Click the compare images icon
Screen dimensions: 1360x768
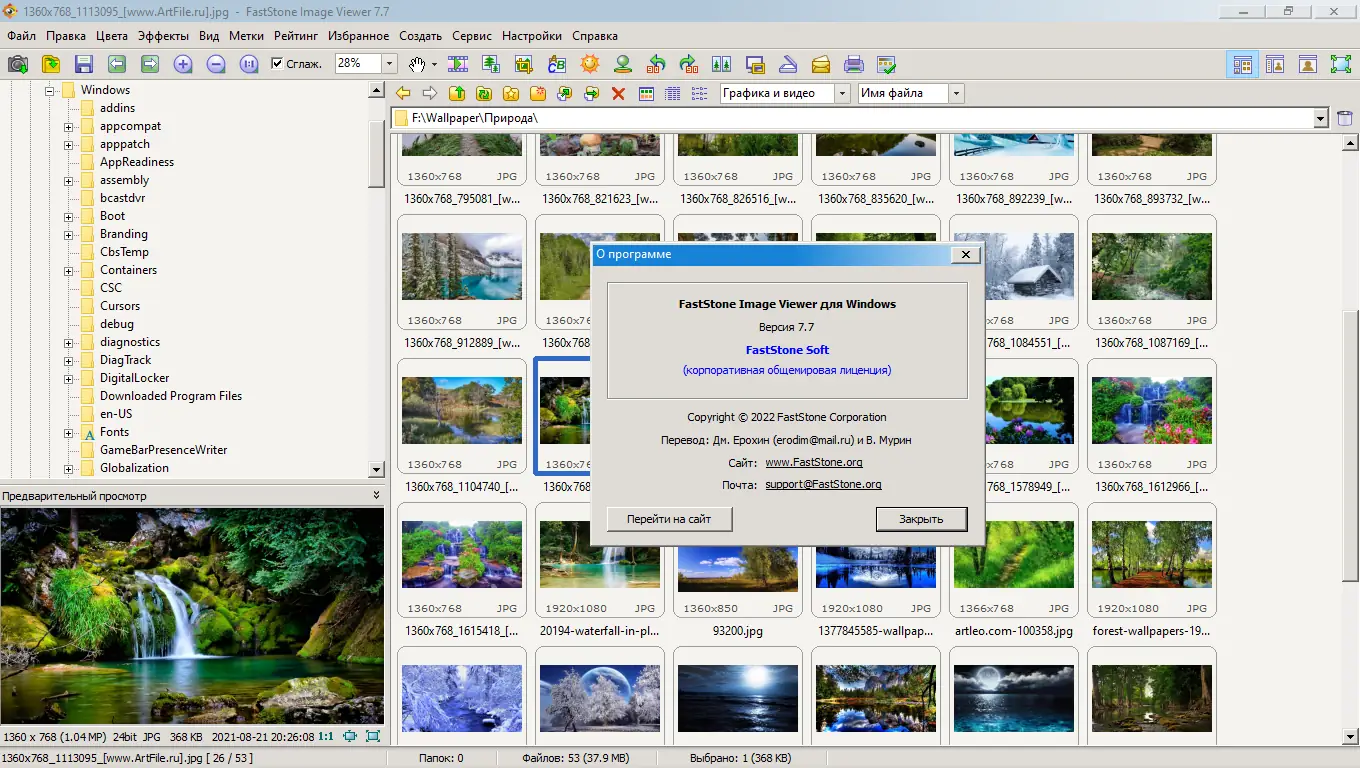(x=722, y=64)
